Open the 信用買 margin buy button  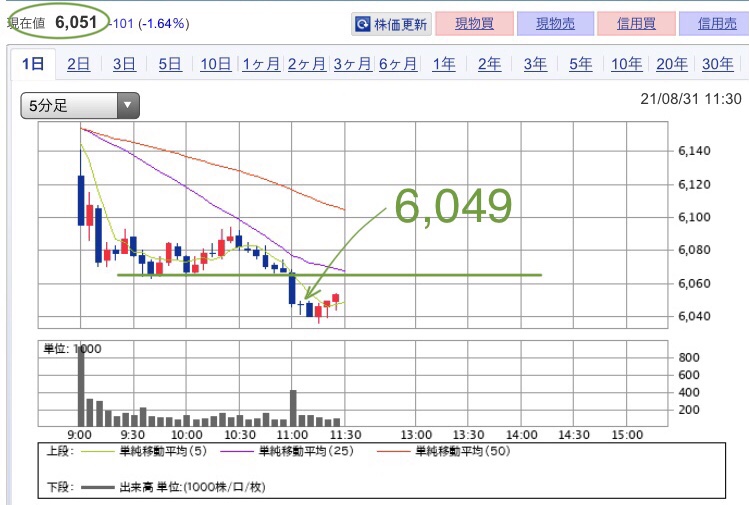636,24
